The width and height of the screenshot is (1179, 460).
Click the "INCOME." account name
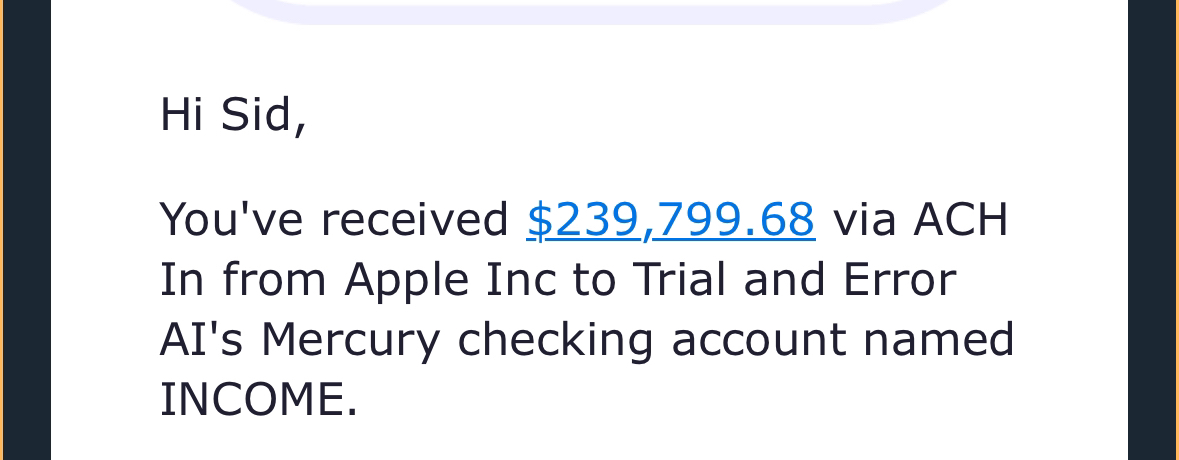tap(258, 400)
